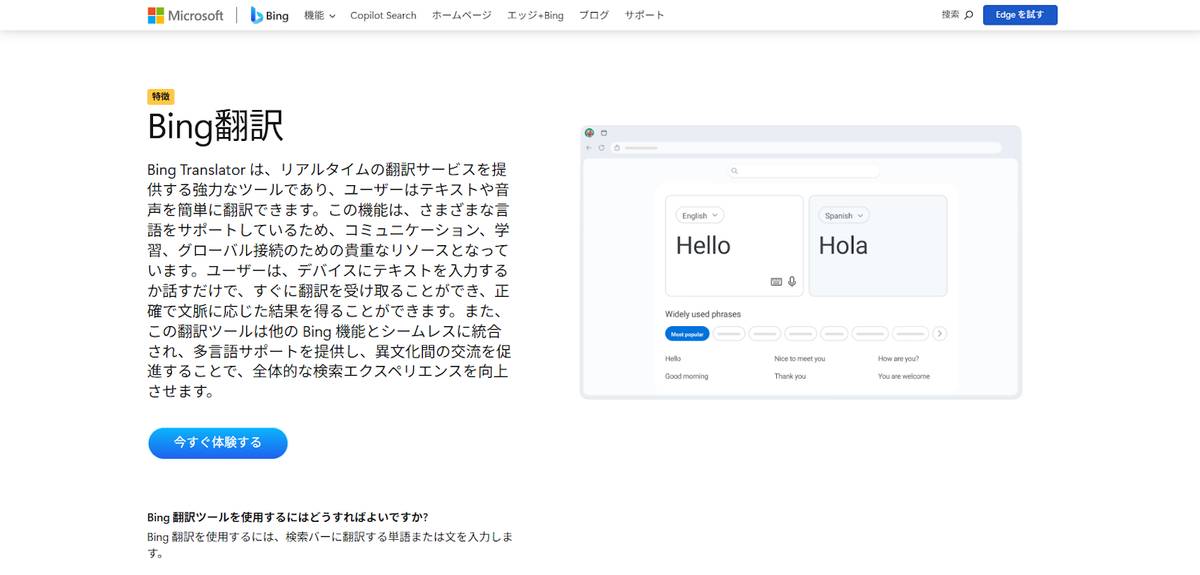The height and width of the screenshot is (575, 1200).
Task: Expand phrase categories with right chevron
Action: [939, 333]
